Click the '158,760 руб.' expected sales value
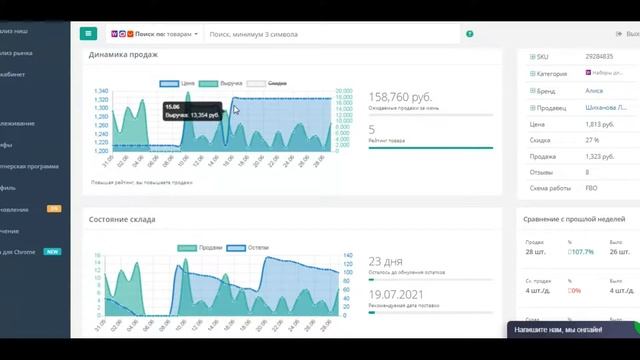Viewport: 640px width, 360px height. tap(400, 97)
